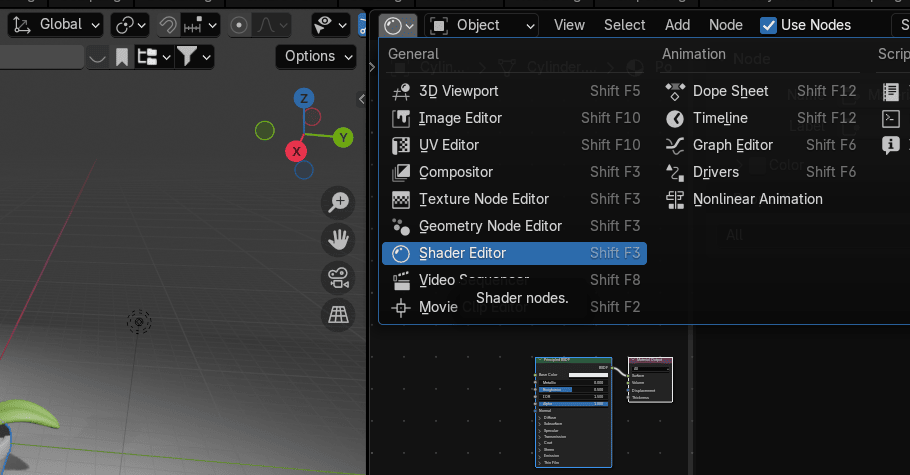This screenshot has width=910, height=475.
Task: Click the bookmark icon in the header
Action: point(122,57)
